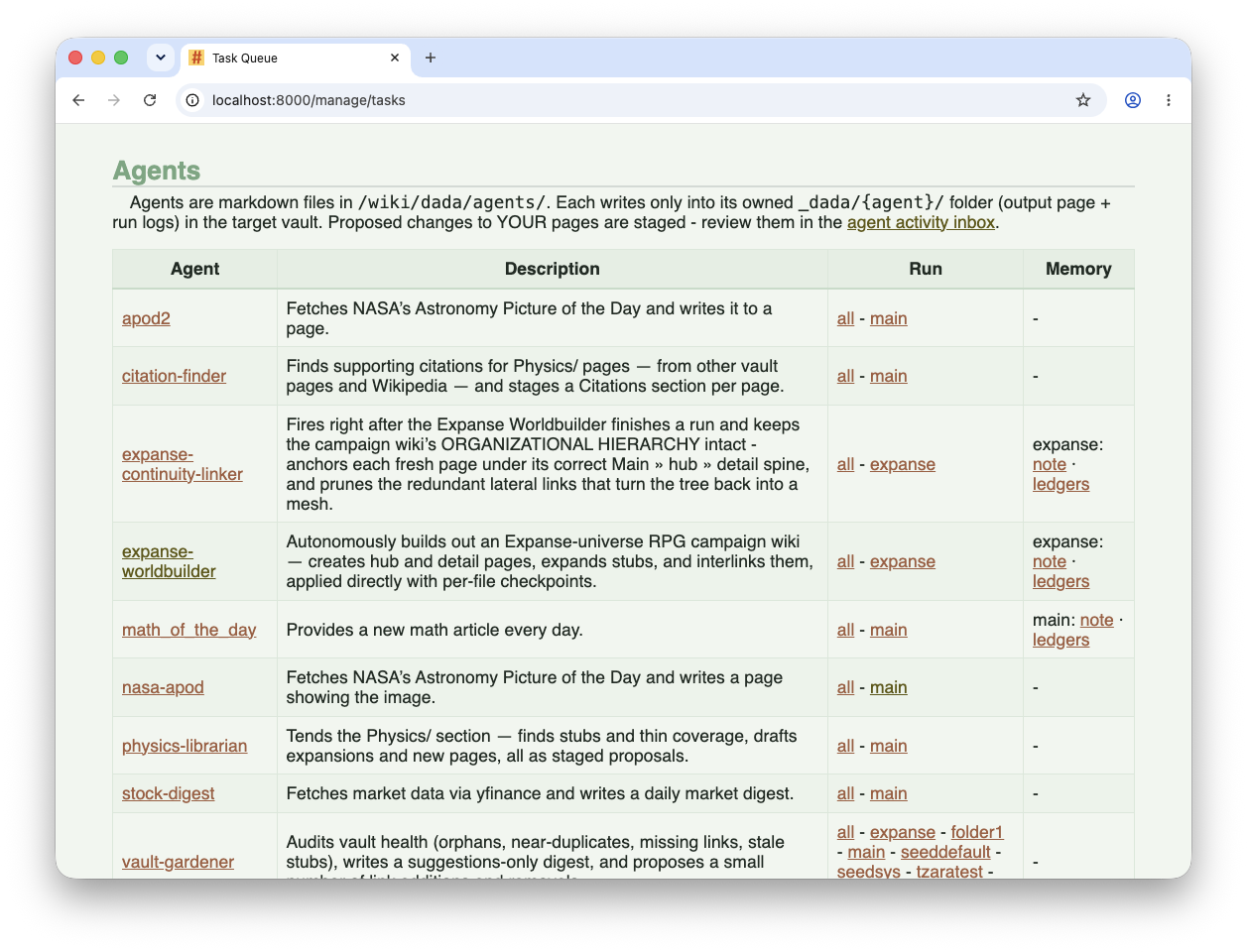Open the nasa-apod agent link

click(x=163, y=687)
